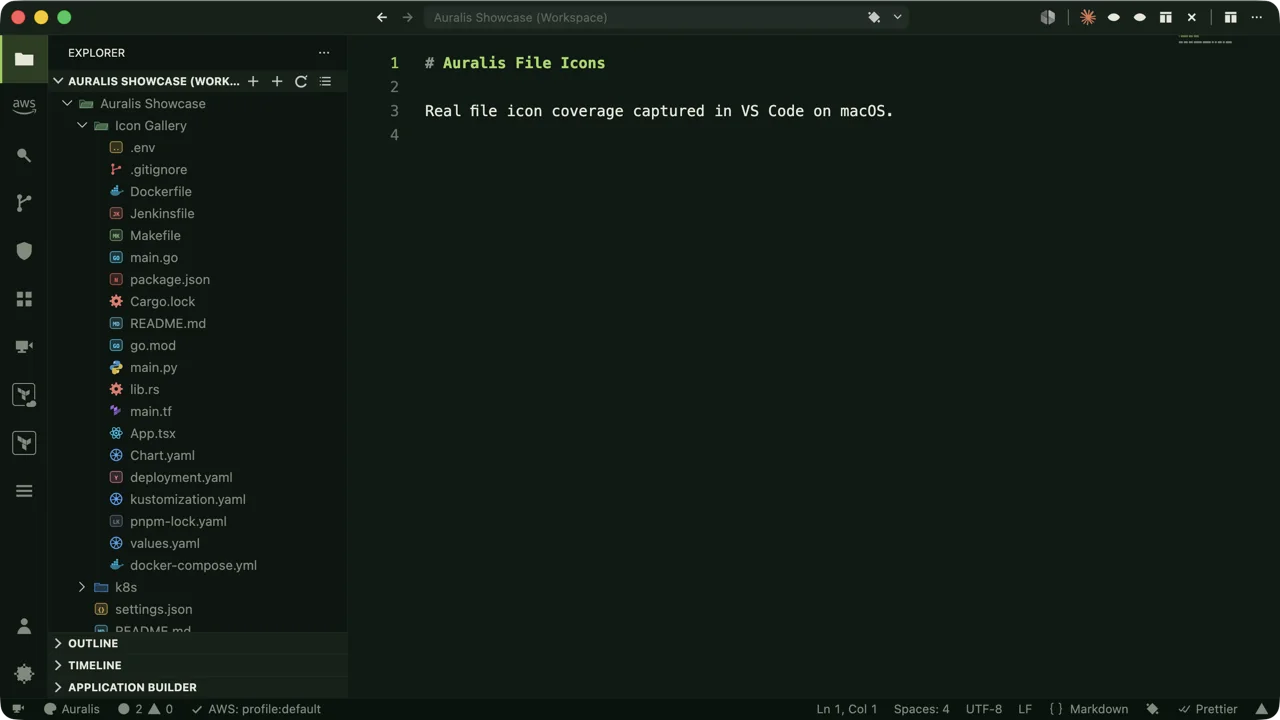Change indentation via Spaces: 4
Image resolution: width=1280 pixels, height=720 pixels.
(922, 709)
